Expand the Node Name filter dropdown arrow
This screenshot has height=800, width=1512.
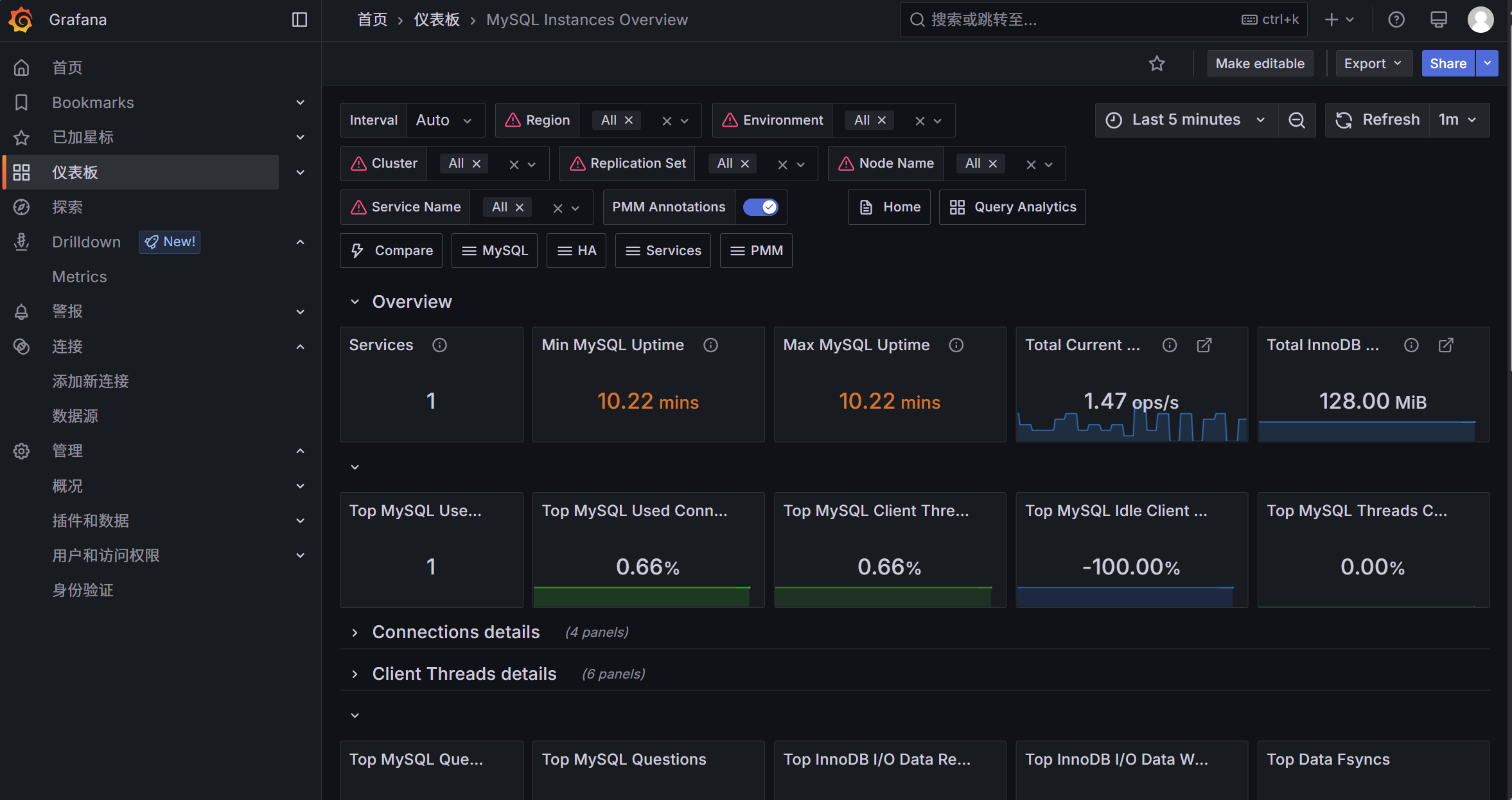(x=1049, y=164)
